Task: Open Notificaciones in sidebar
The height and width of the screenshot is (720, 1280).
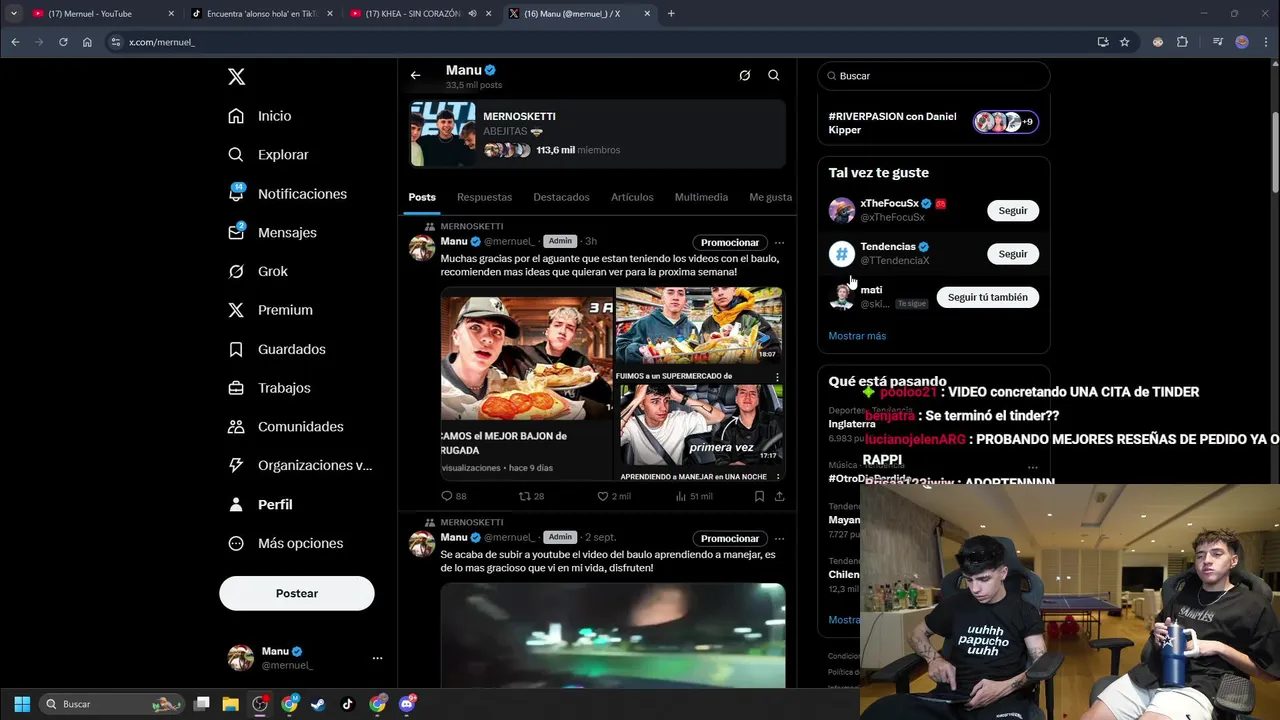Action: [287, 194]
